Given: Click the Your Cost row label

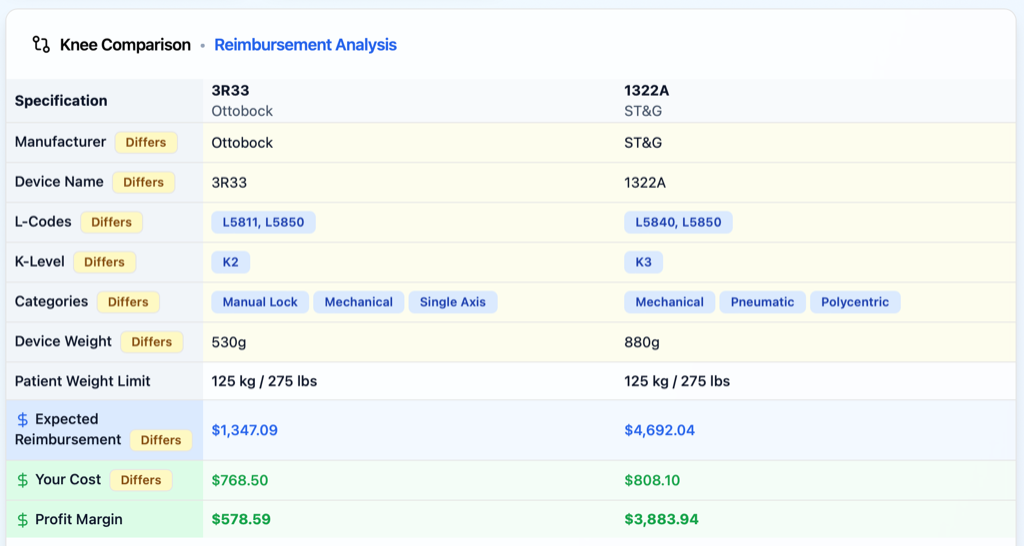Looking at the screenshot, I should (x=68, y=479).
